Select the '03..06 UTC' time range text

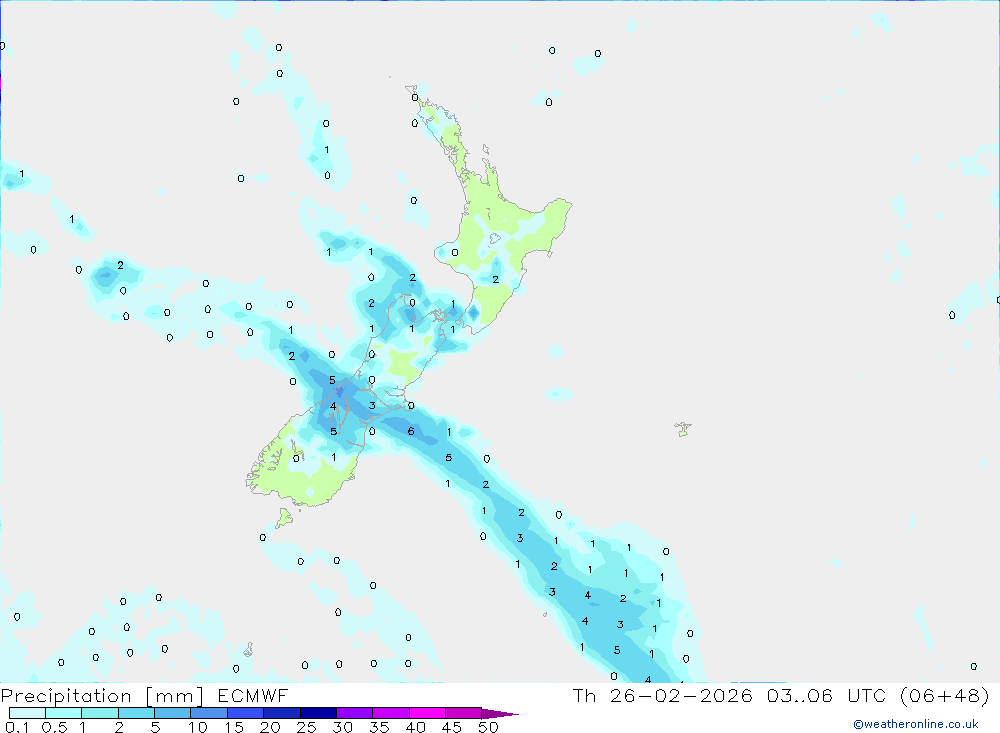pos(827,695)
